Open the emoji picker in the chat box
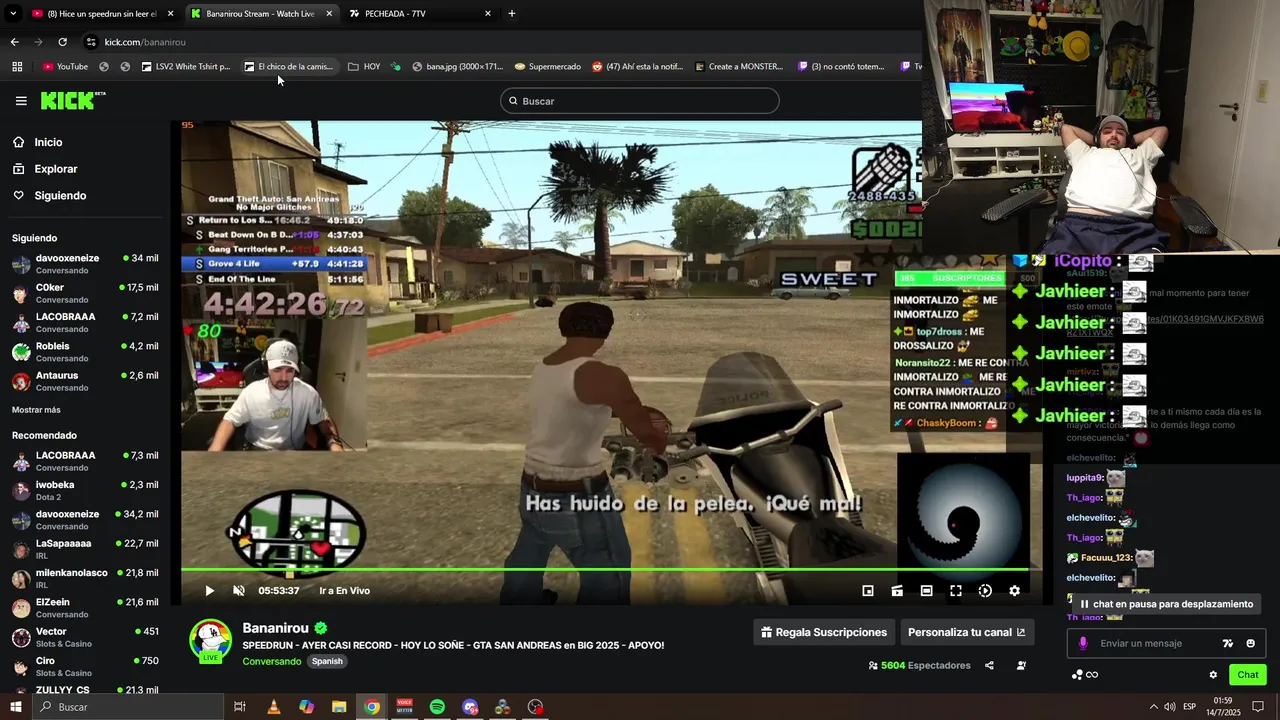1280x720 pixels. pyautogui.click(x=1250, y=643)
